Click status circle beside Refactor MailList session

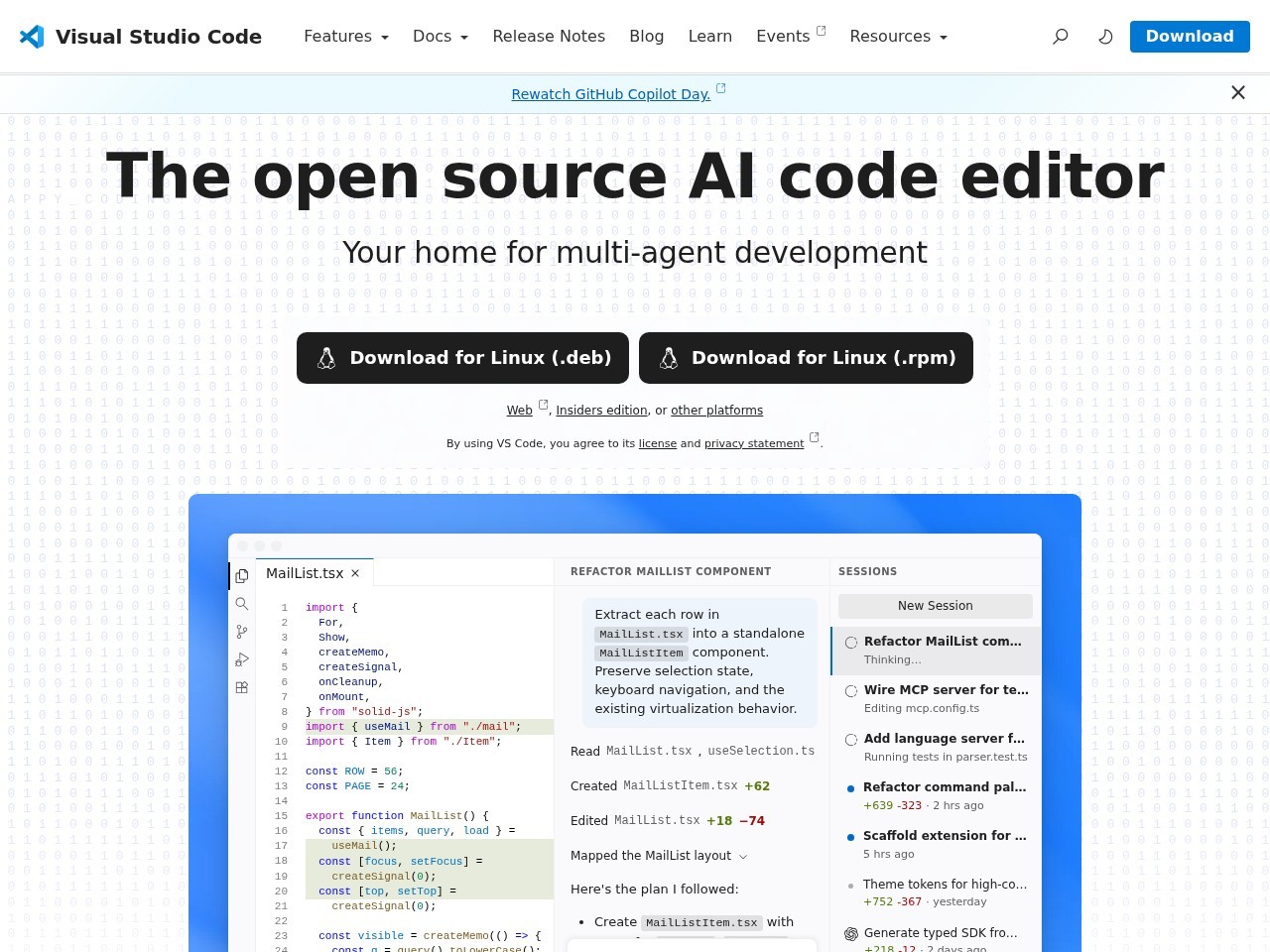coord(851,643)
